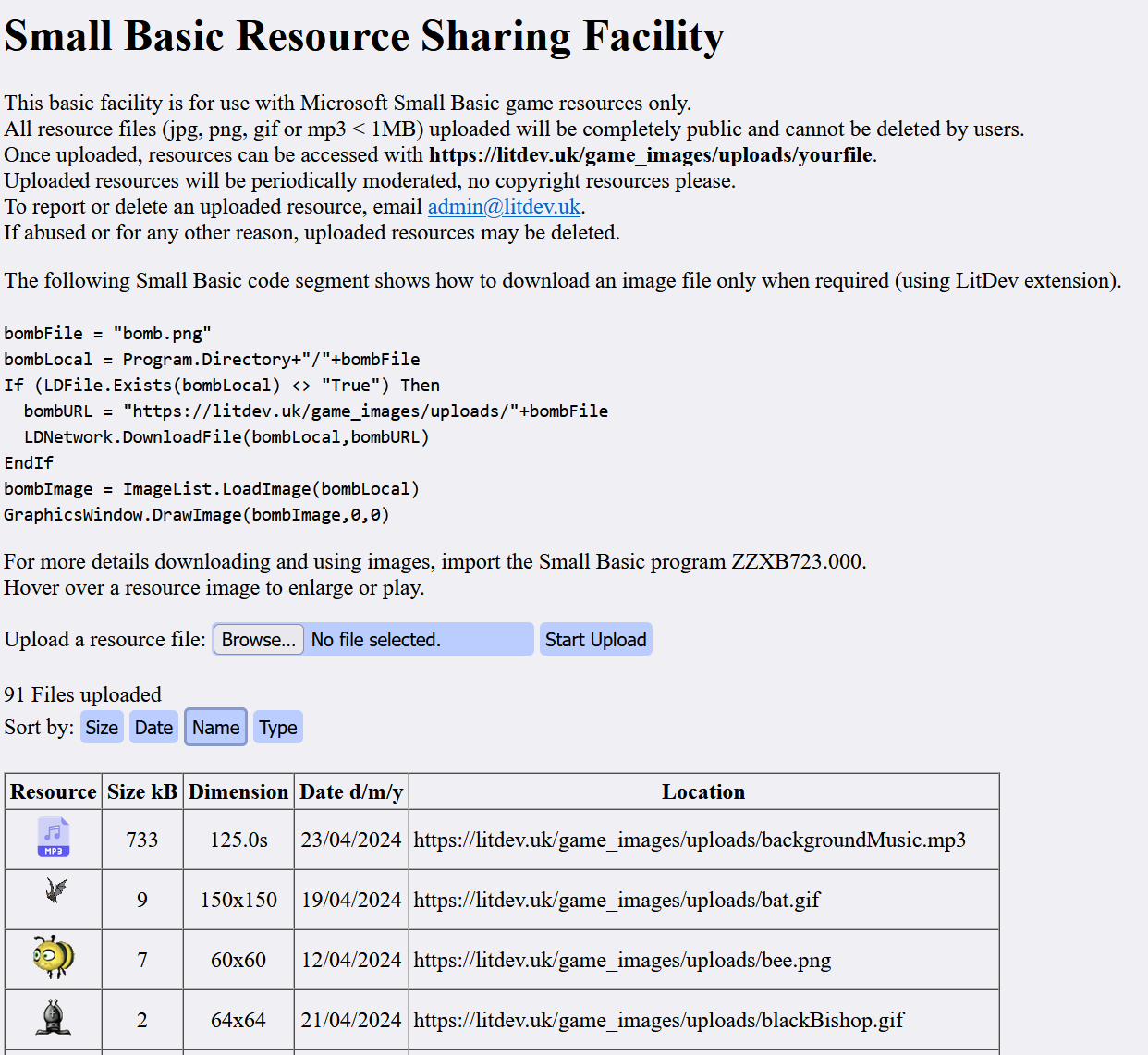Viewport: 1148px width, 1055px height.
Task: Click the black bishop chess piece icon
Action: point(54,1017)
